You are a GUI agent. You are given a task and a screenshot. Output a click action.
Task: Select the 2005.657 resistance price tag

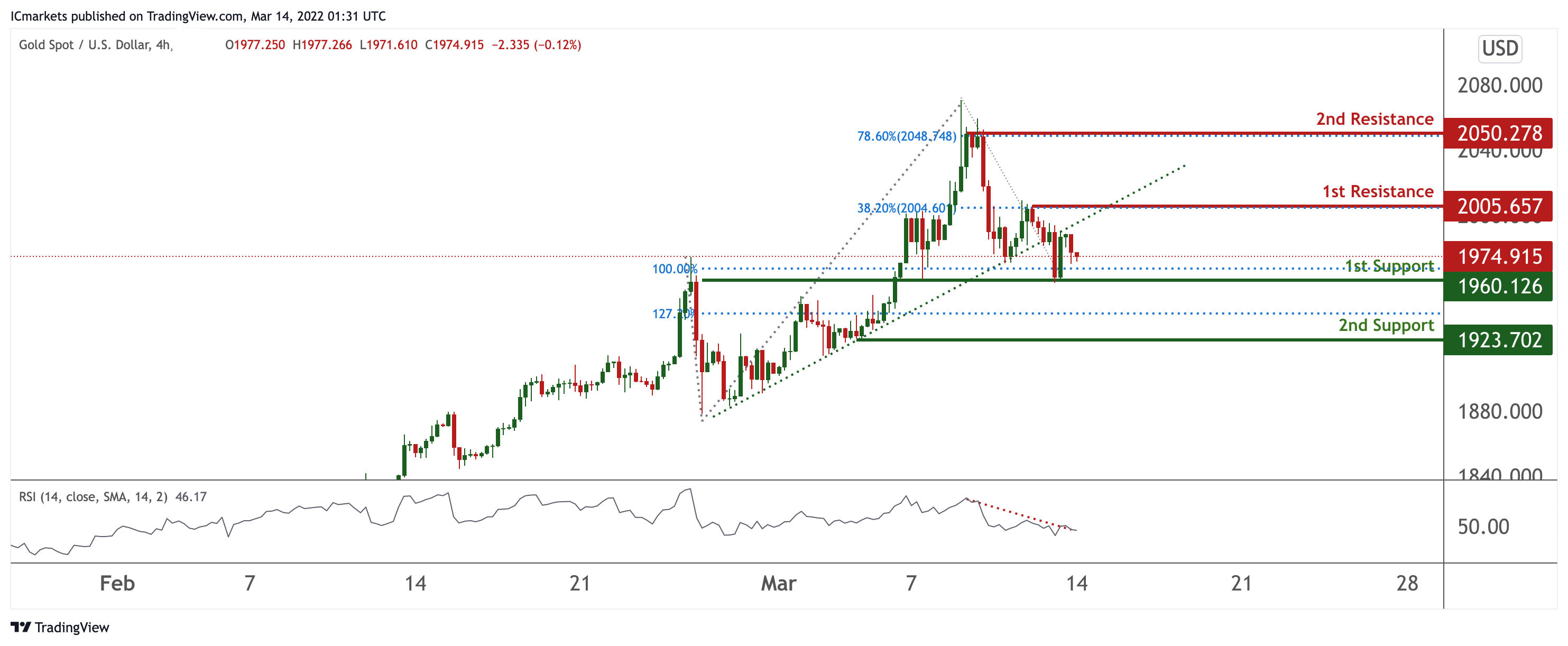coord(1498,206)
